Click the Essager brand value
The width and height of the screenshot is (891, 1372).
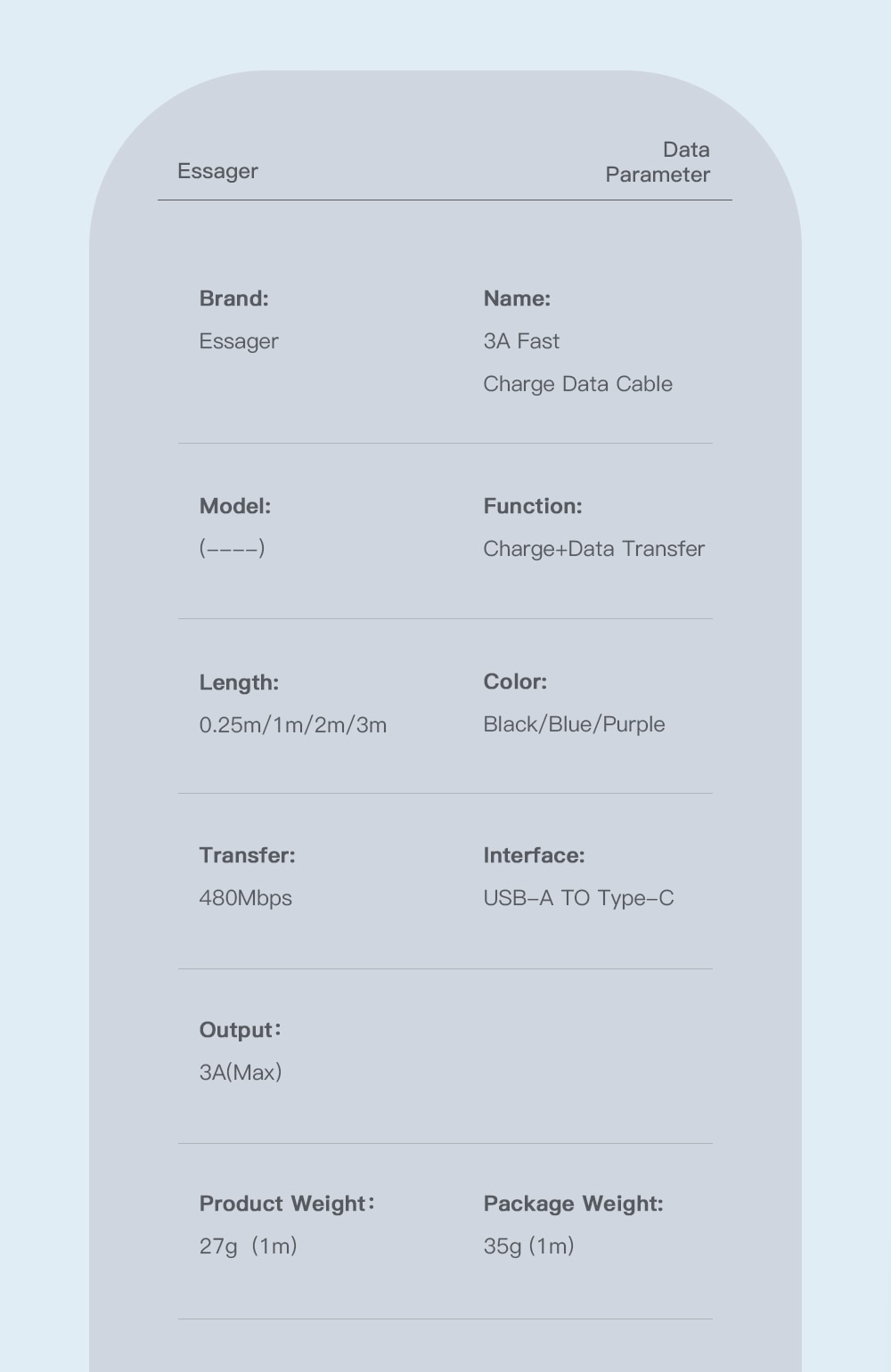pos(239,341)
